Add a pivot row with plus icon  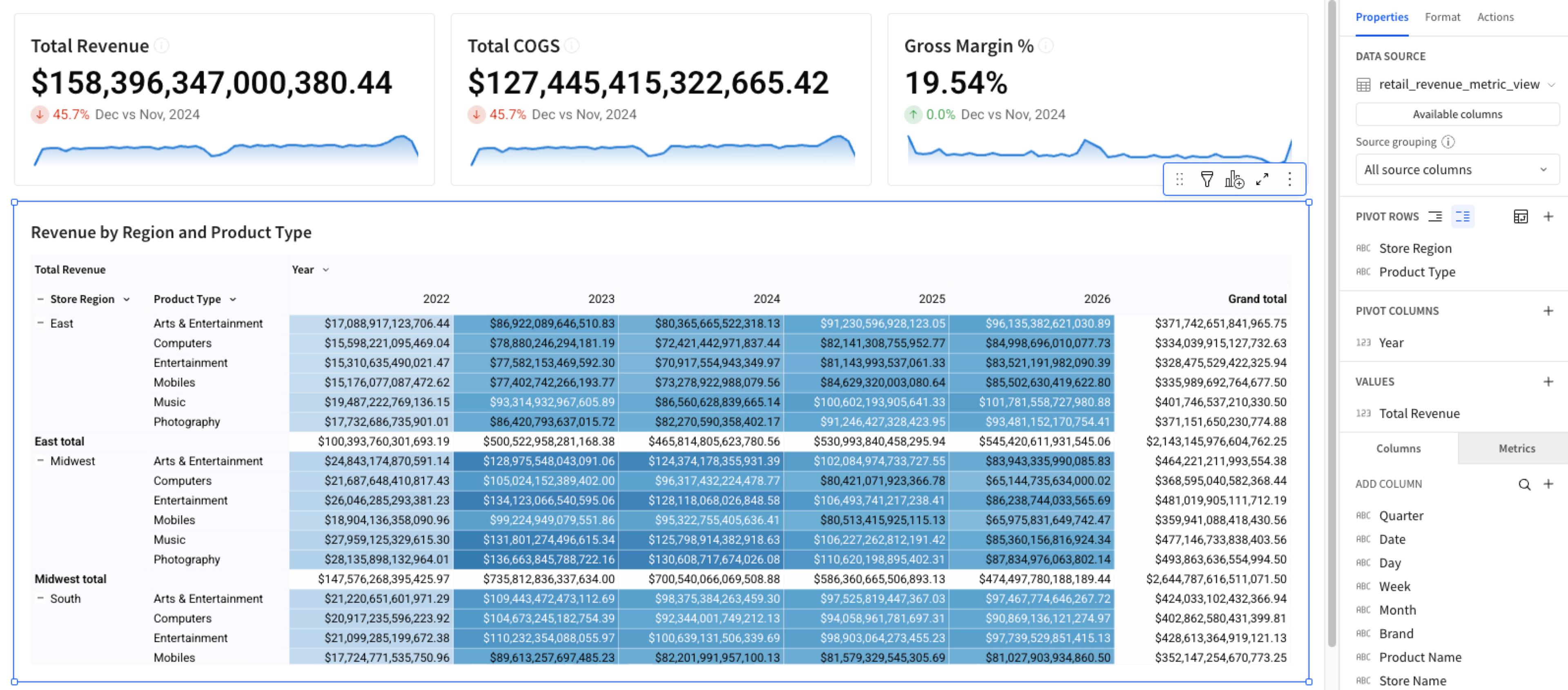coord(1548,217)
